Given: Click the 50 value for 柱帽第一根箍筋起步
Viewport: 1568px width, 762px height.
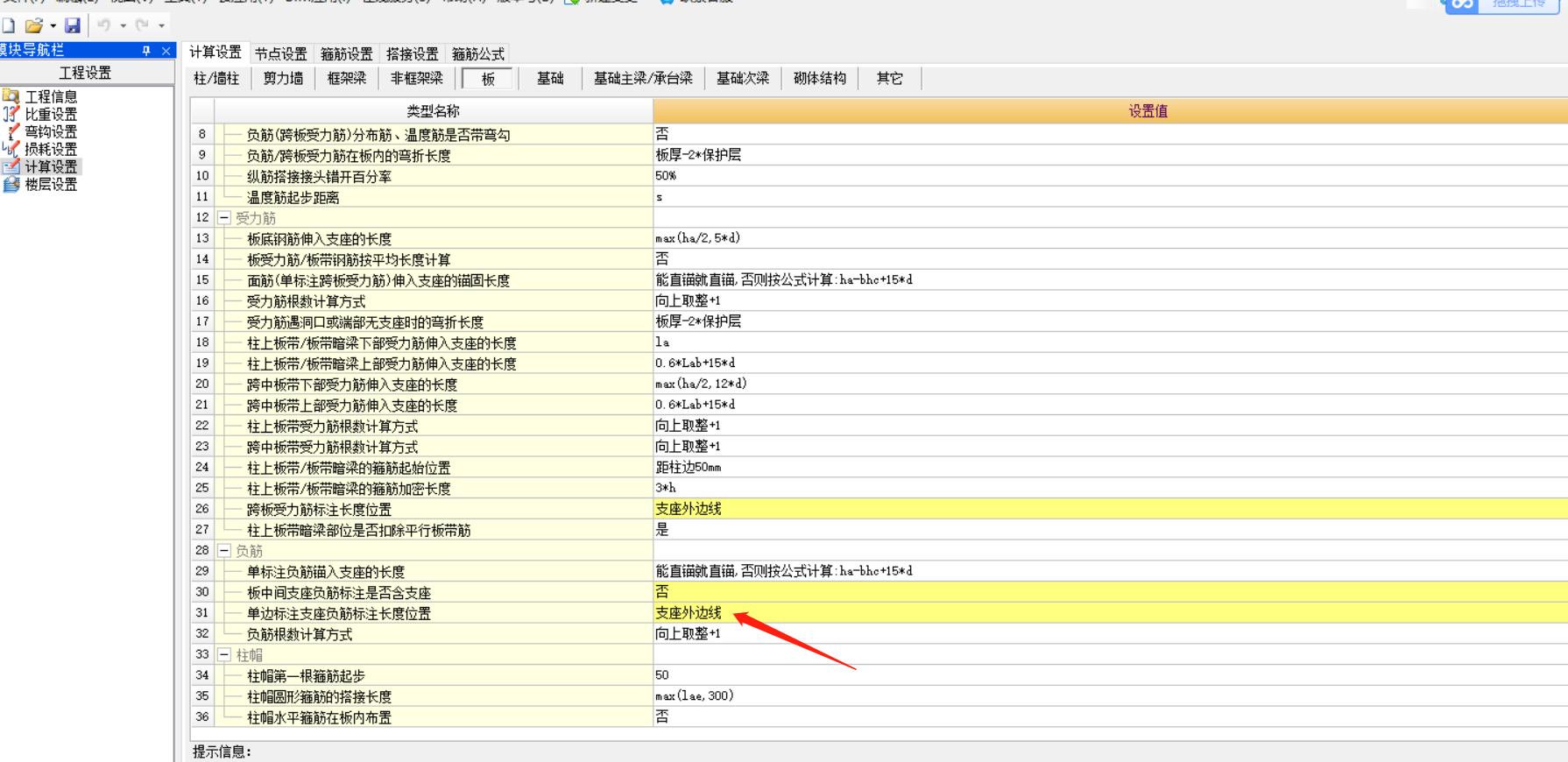Looking at the screenshot, I should pos(1111,675).
